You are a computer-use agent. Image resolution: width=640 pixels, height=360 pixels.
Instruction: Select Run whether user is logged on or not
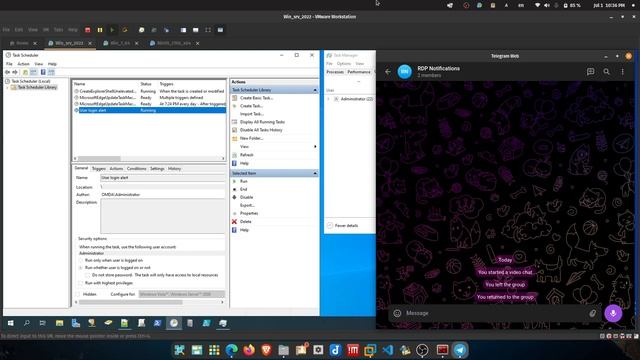81,268
